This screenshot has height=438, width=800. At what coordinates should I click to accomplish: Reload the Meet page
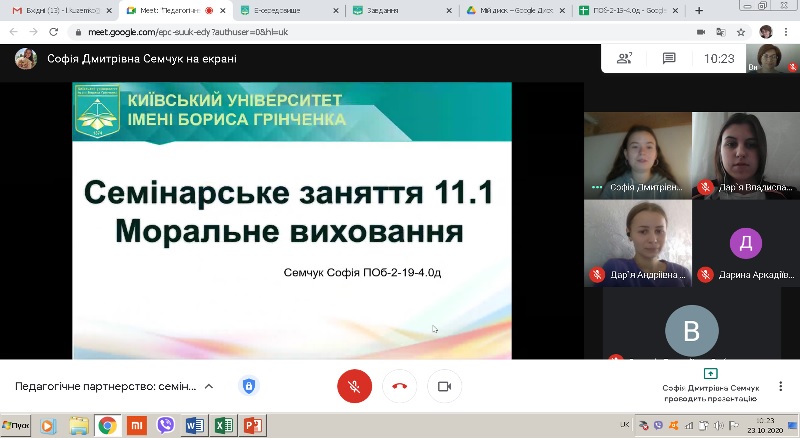(54, 32)
